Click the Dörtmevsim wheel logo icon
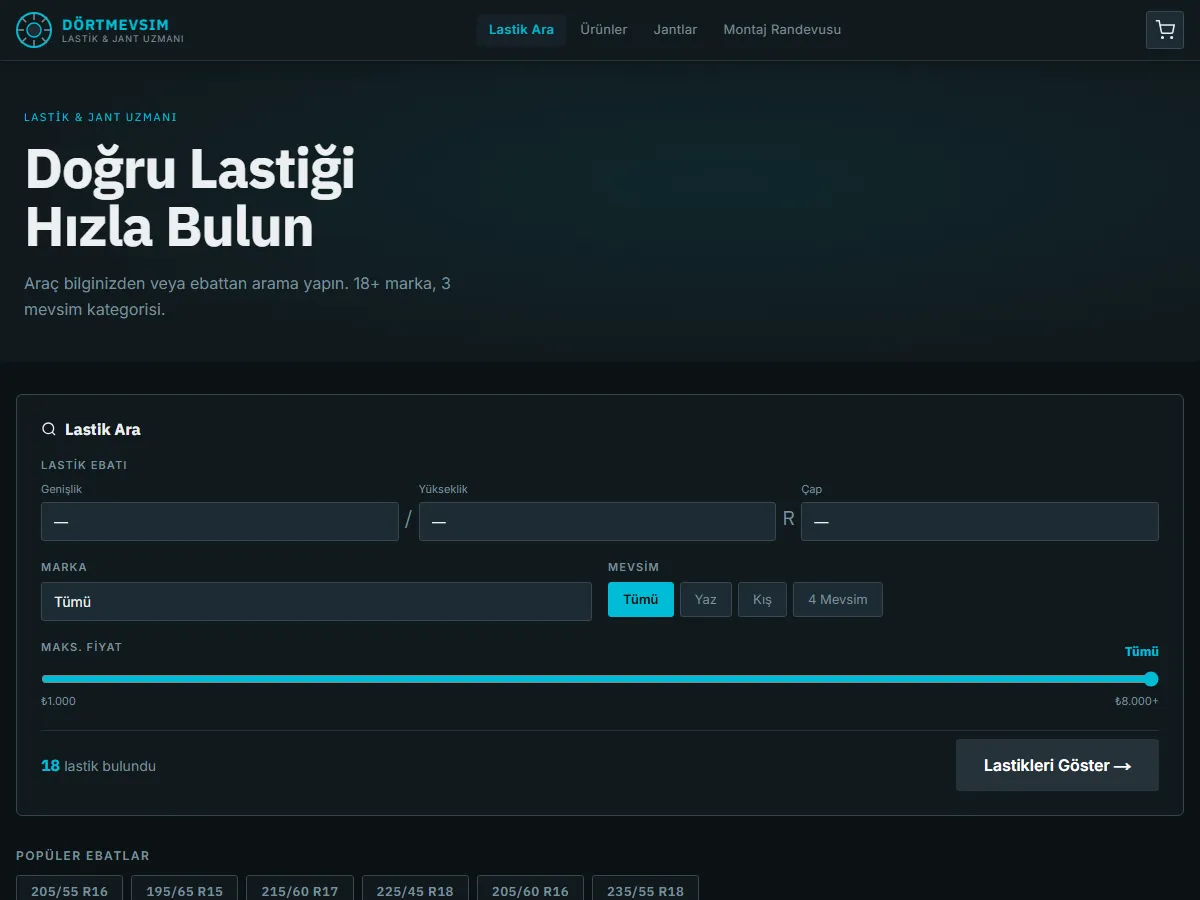This screenshot has width=1200, height=900. coord(34,30)
